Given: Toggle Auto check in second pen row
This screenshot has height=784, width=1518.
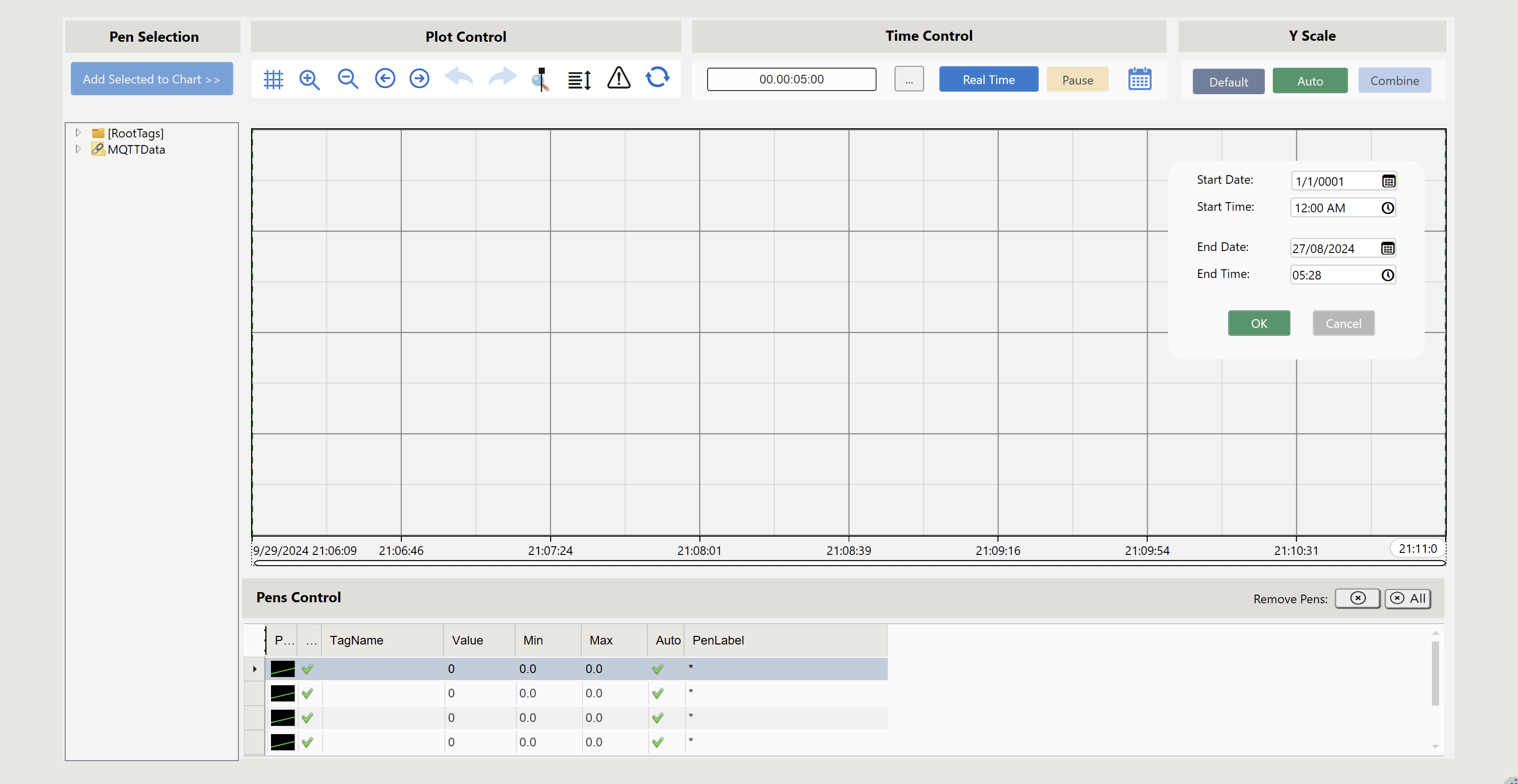Looking at the screenshot, I should [x=658, y=693].
